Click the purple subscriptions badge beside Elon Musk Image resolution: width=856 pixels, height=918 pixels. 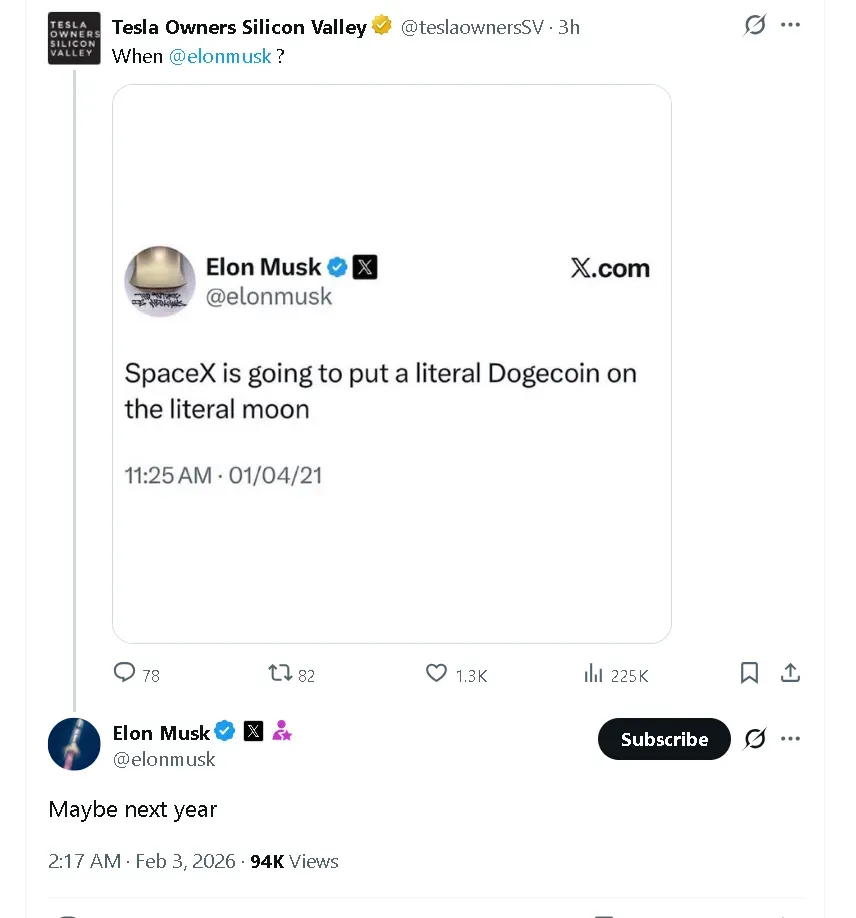point(281,732)
